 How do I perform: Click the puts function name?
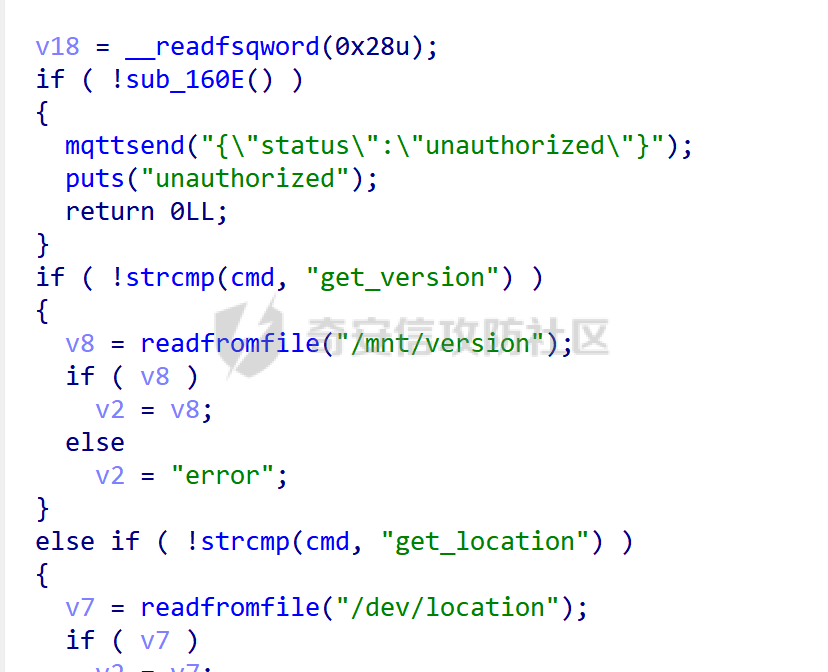95,179
